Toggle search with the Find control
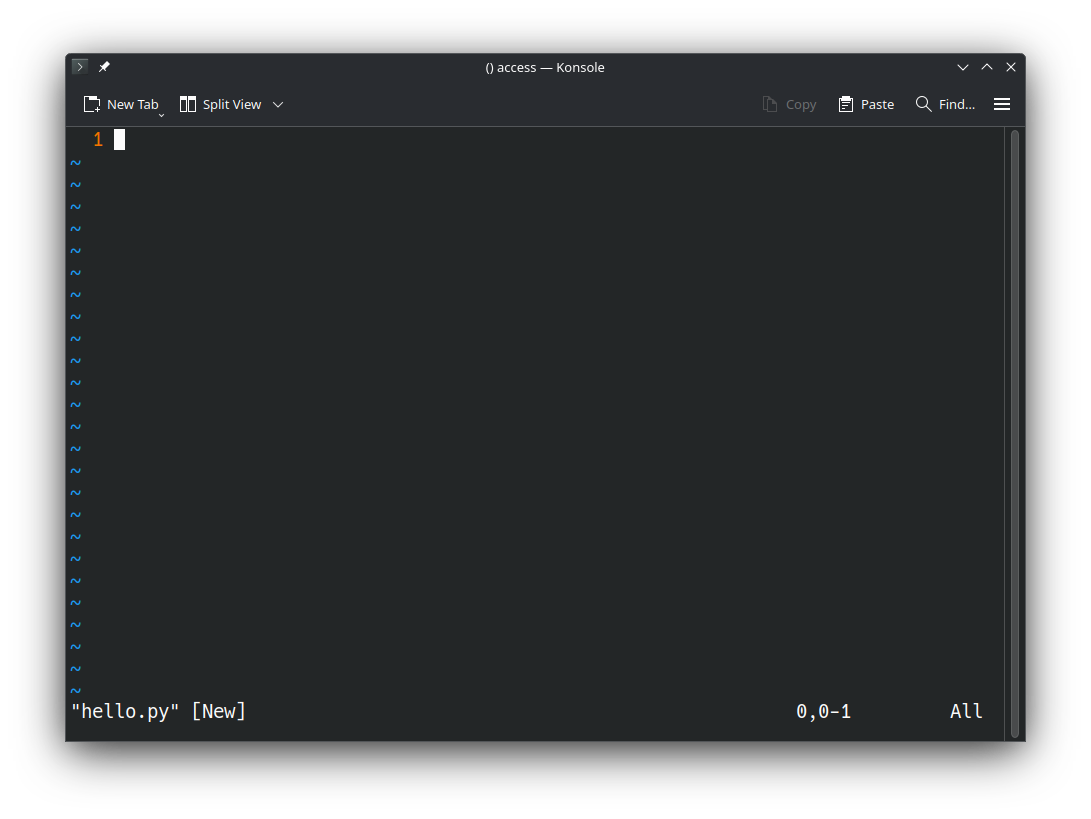1091x819 pixels. coord(945,103)
